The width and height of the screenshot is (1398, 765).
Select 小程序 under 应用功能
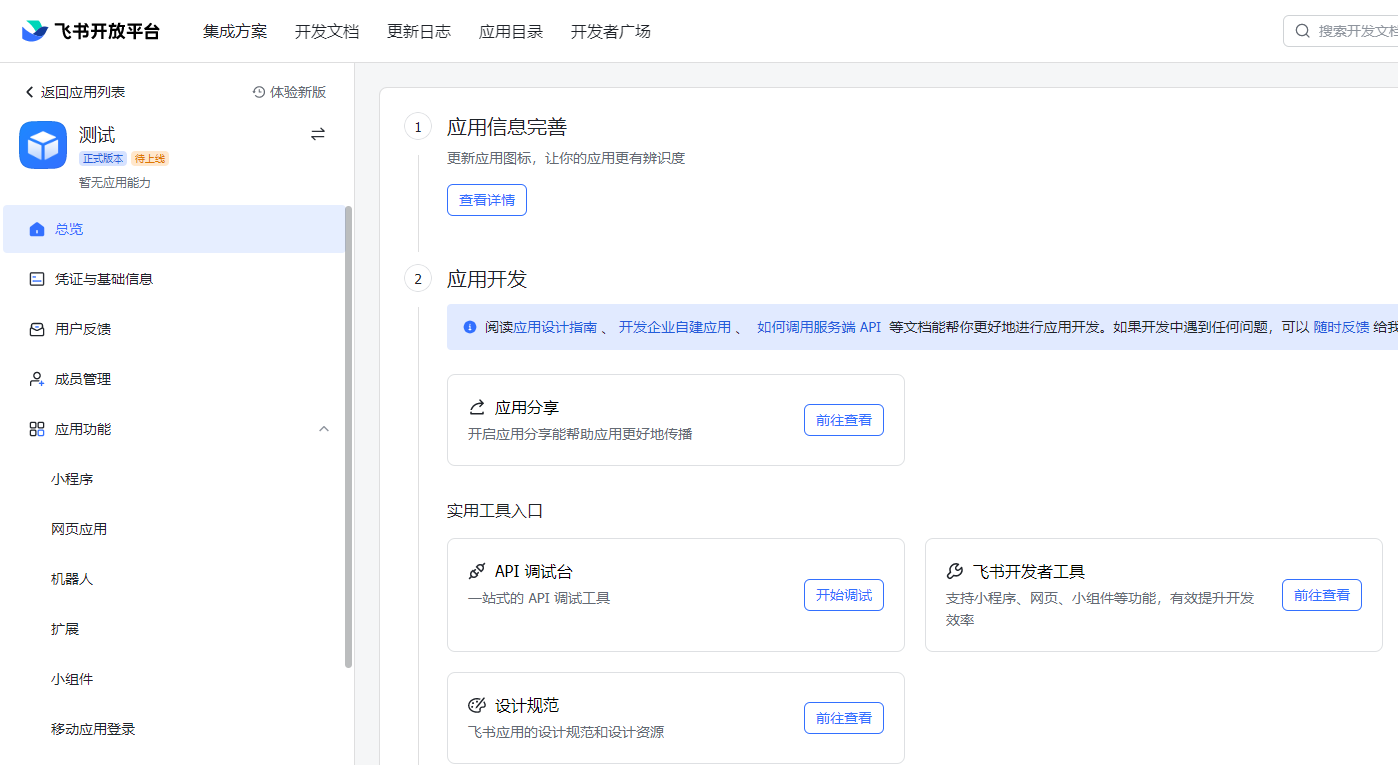point(72,479)
